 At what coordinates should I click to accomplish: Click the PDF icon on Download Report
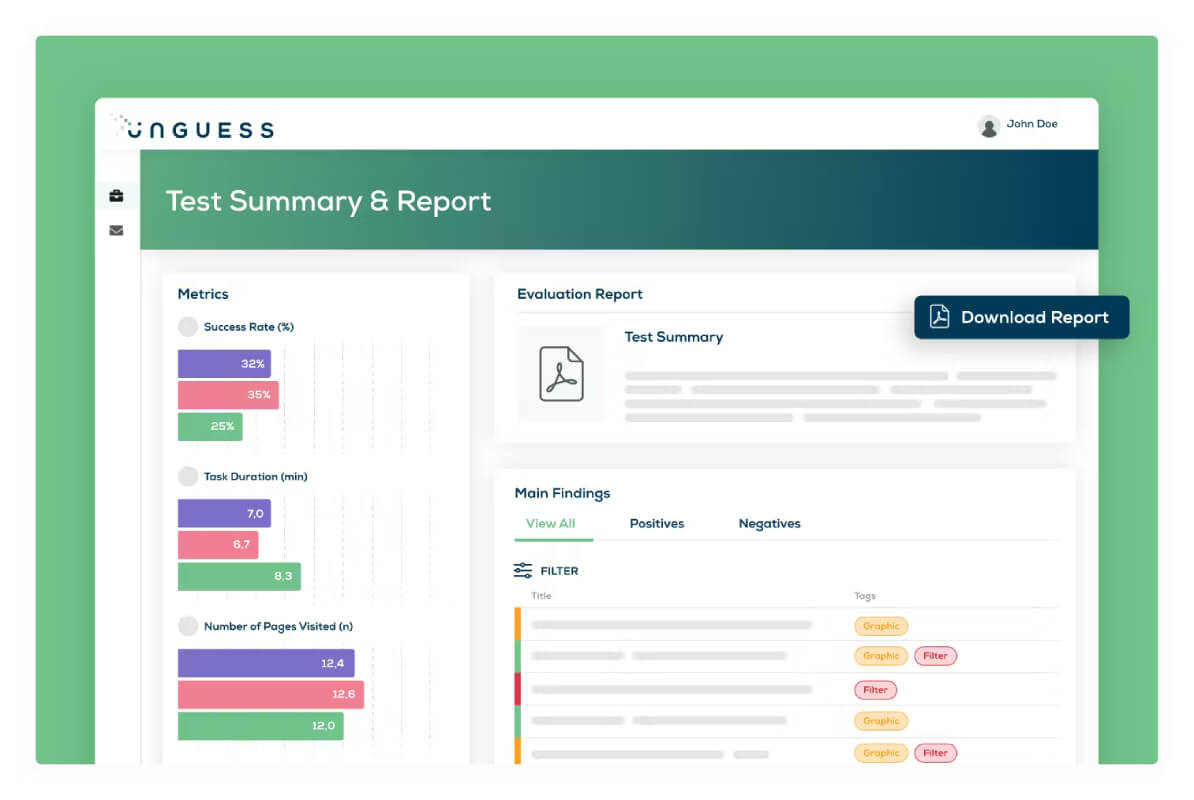(939, 317)
